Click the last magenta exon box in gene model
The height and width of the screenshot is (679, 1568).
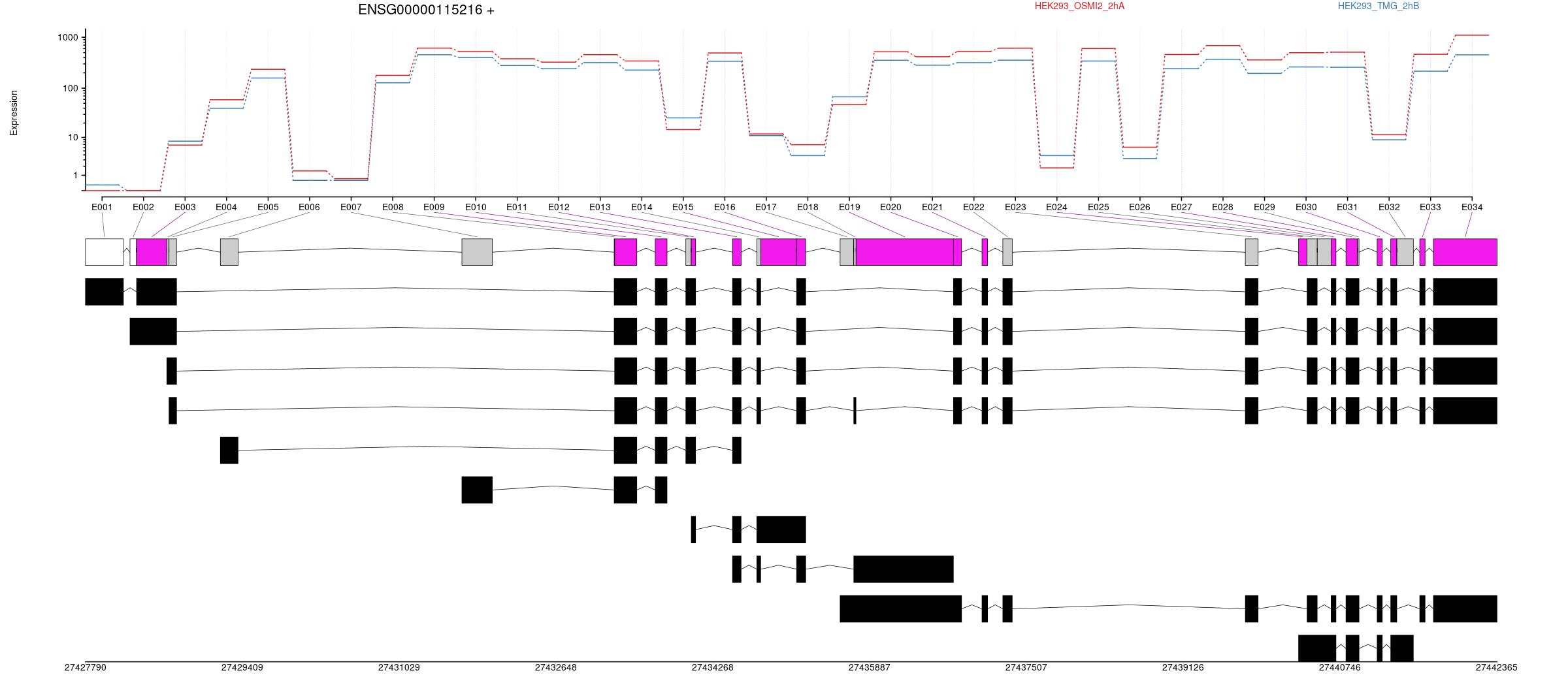pos(1465,252)
